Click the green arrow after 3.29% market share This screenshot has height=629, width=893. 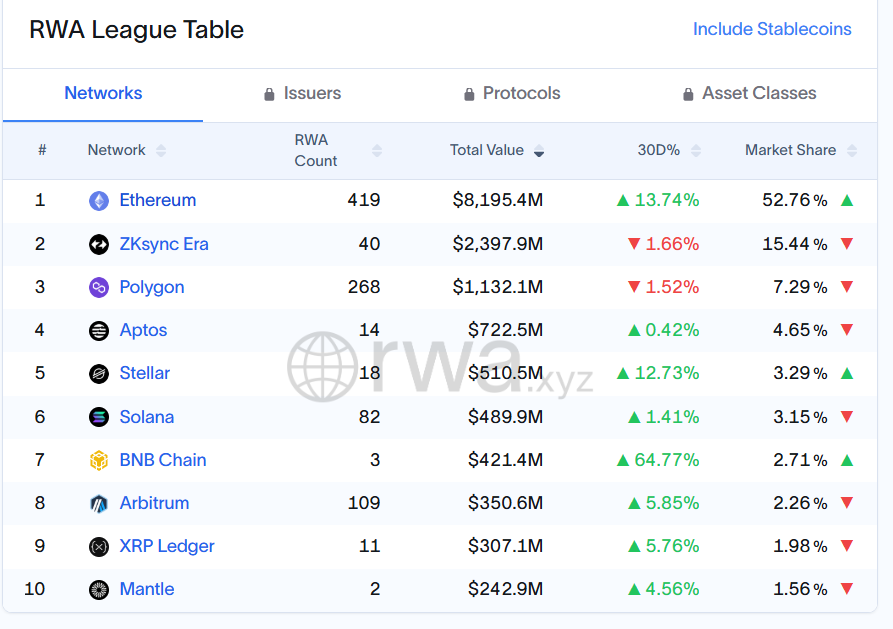point(847,373)
